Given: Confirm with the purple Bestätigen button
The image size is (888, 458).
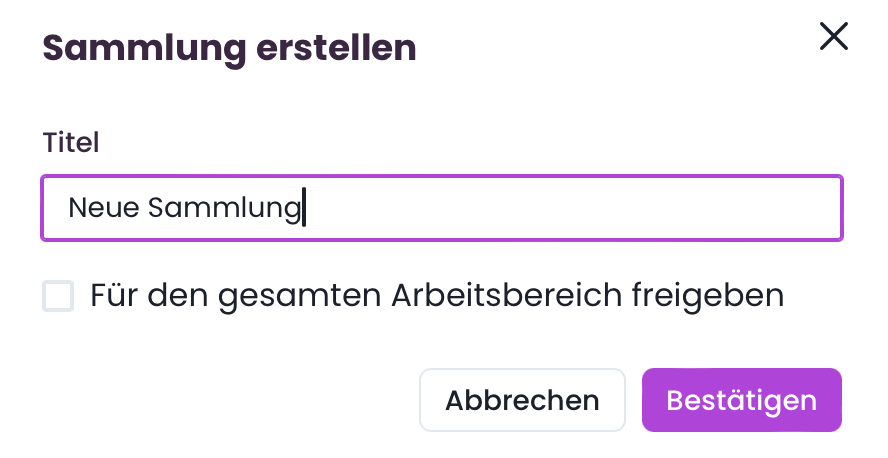Looking at the screenshot, I should point(742,400).
